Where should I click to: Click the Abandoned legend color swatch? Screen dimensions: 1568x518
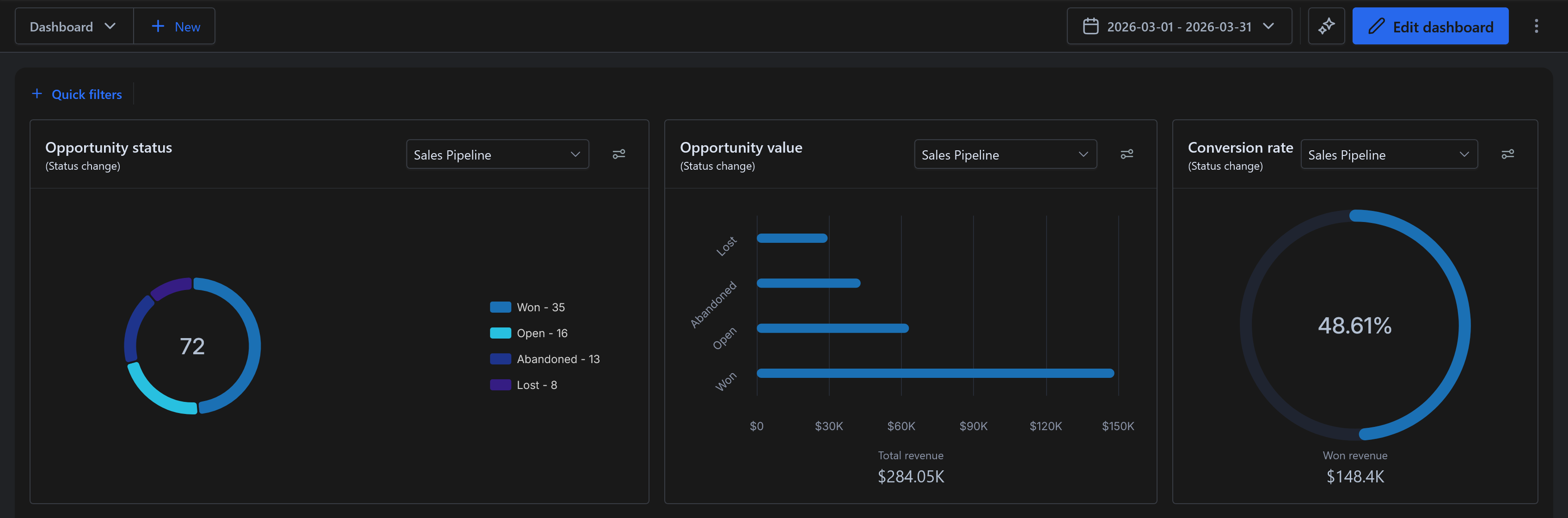pos(500,359)
